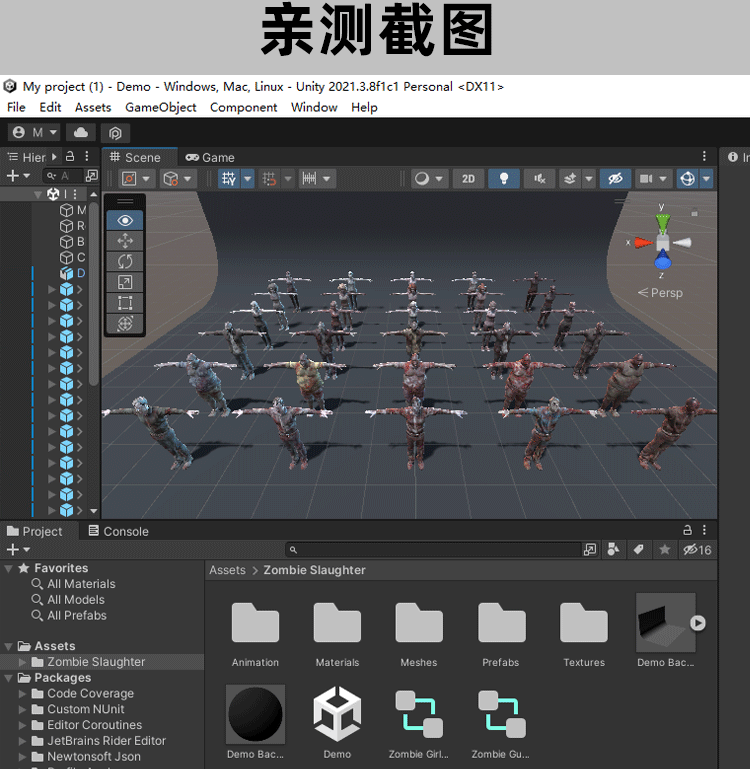This screenshot has height=782, width=750.
Task: Select All Prefabs under Favorites
Action: [x=76, y=616]
